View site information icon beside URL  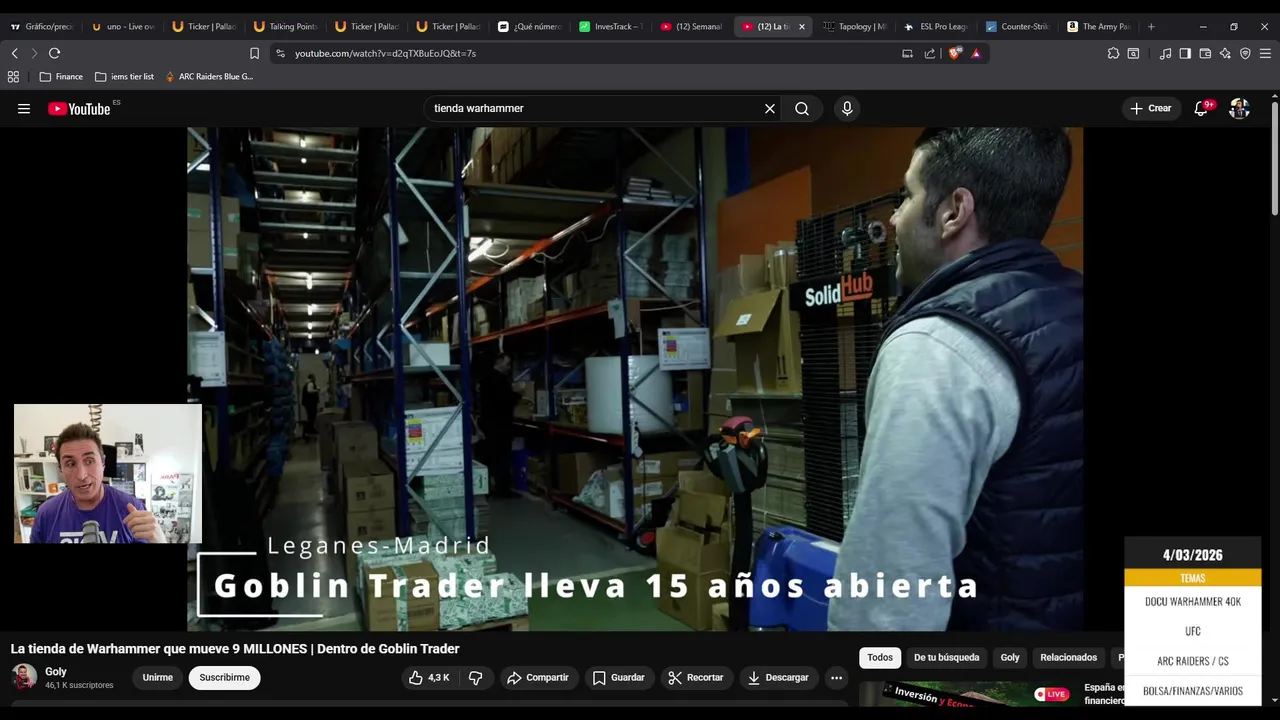(280, 53)
